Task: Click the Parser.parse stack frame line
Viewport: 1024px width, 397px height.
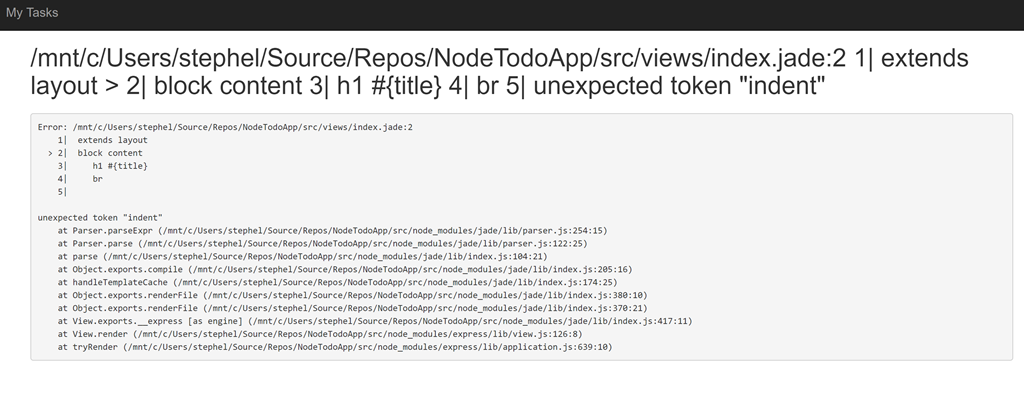Action: (x=322, y=244)
